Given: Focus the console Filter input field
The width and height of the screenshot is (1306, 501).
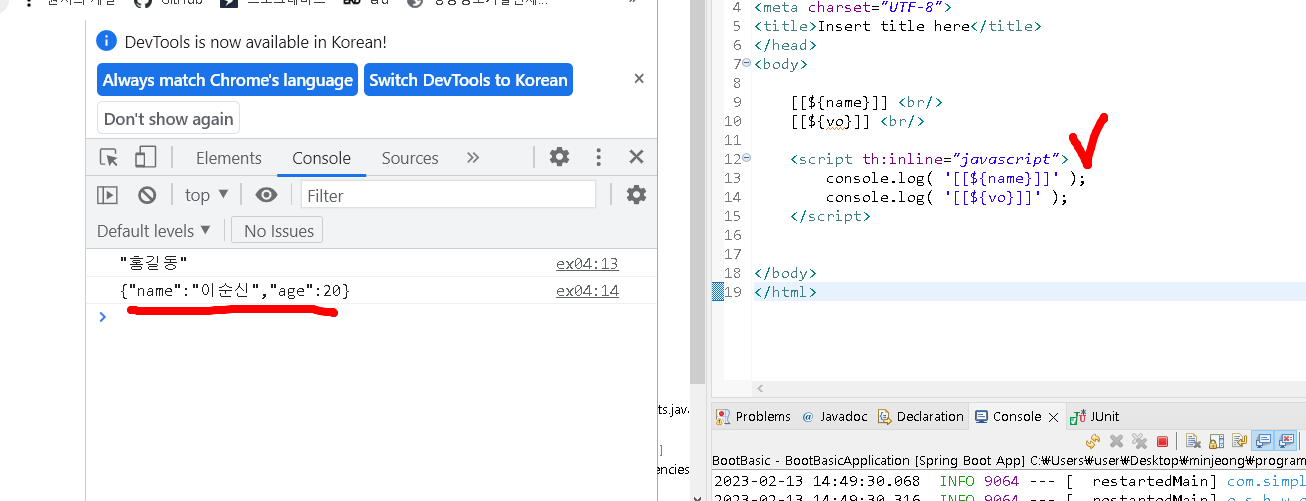Looking at the screenshot, I should 448,195.
